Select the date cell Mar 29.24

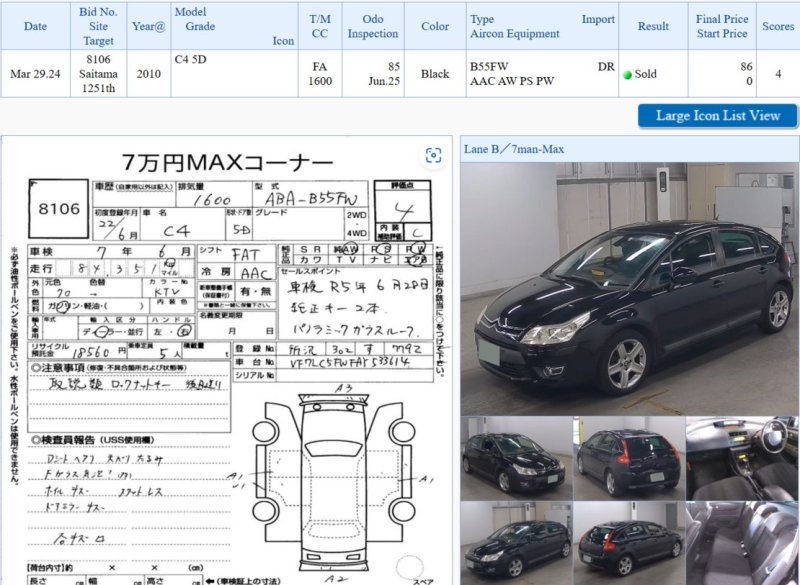click(x=35, y=74)
